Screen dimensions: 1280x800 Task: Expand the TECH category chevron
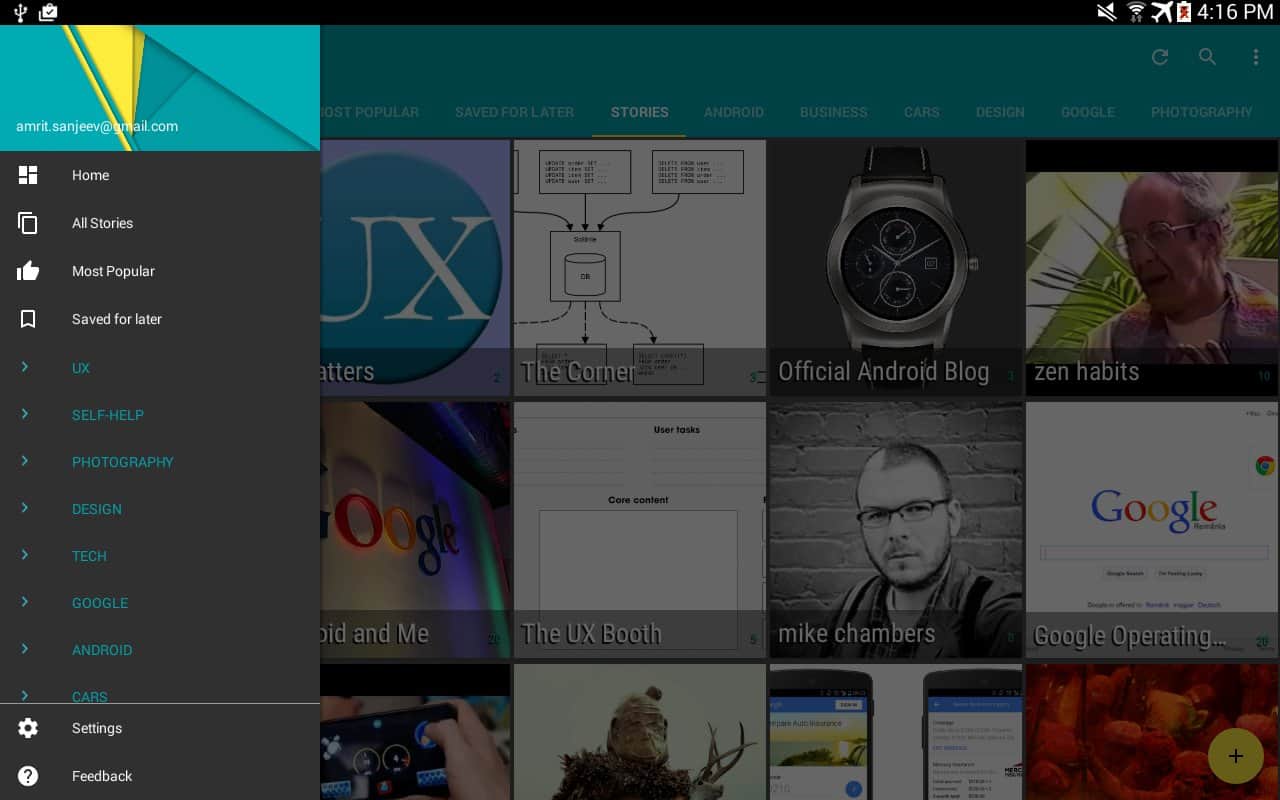(25, 555)
